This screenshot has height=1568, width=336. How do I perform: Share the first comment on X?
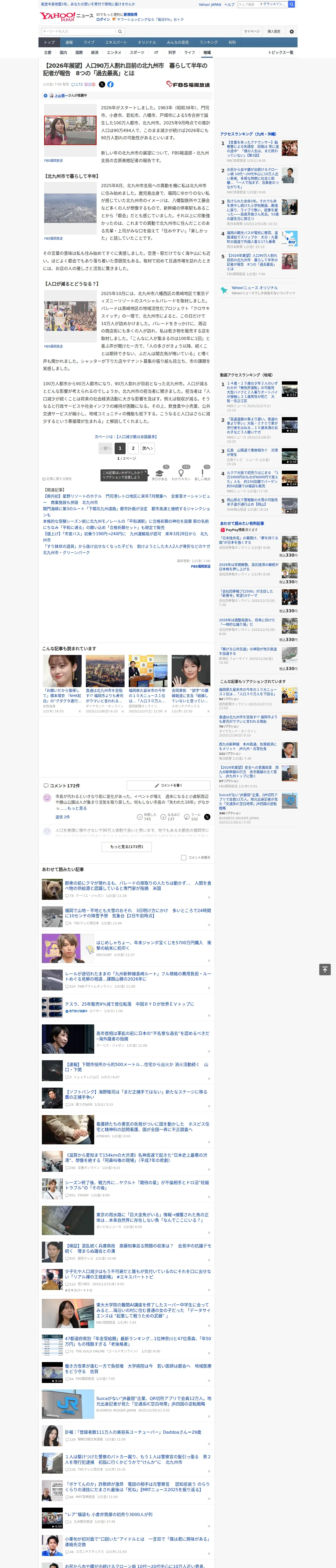click(207, 817)
